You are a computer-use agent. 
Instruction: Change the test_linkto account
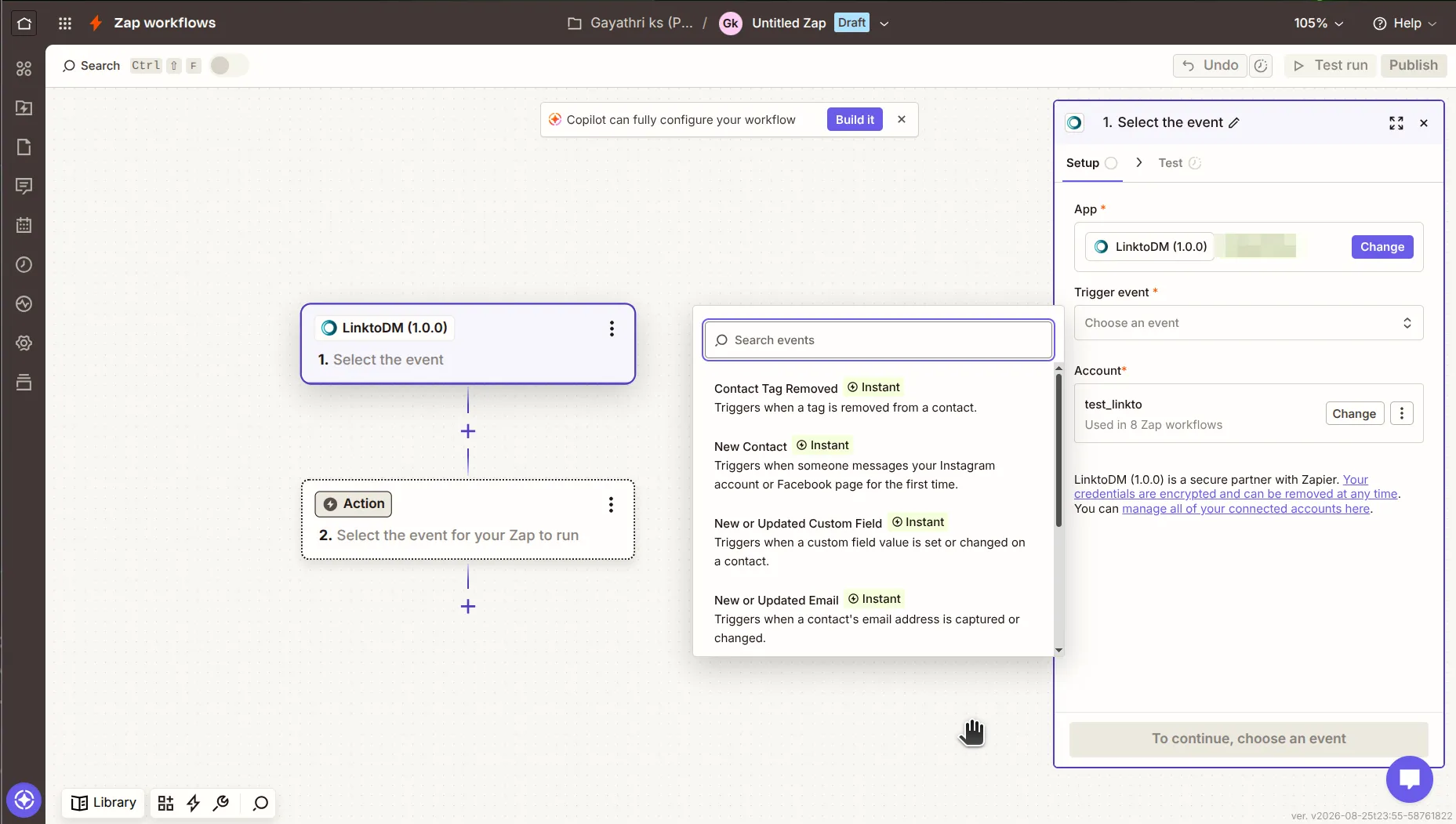click(1354, 413)
